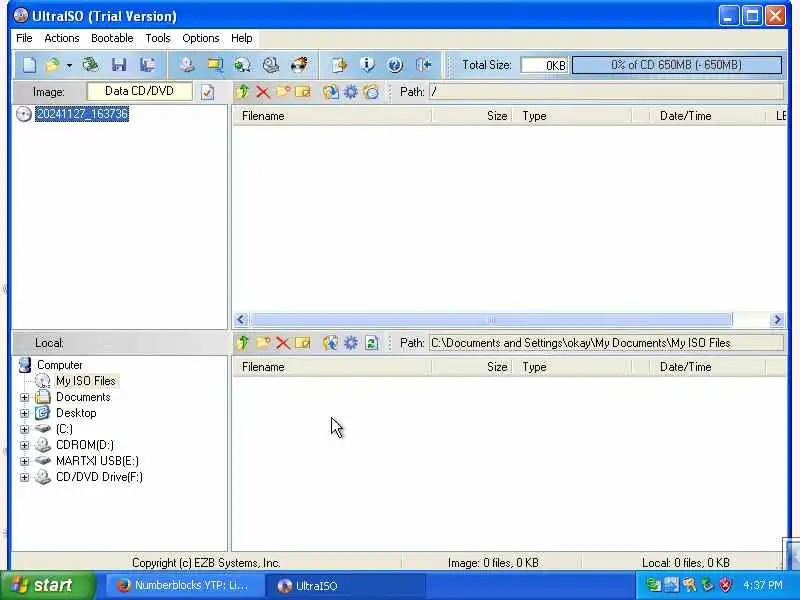Click the Total Size 0KB field
Screen dimensions: 800x600
544,65
